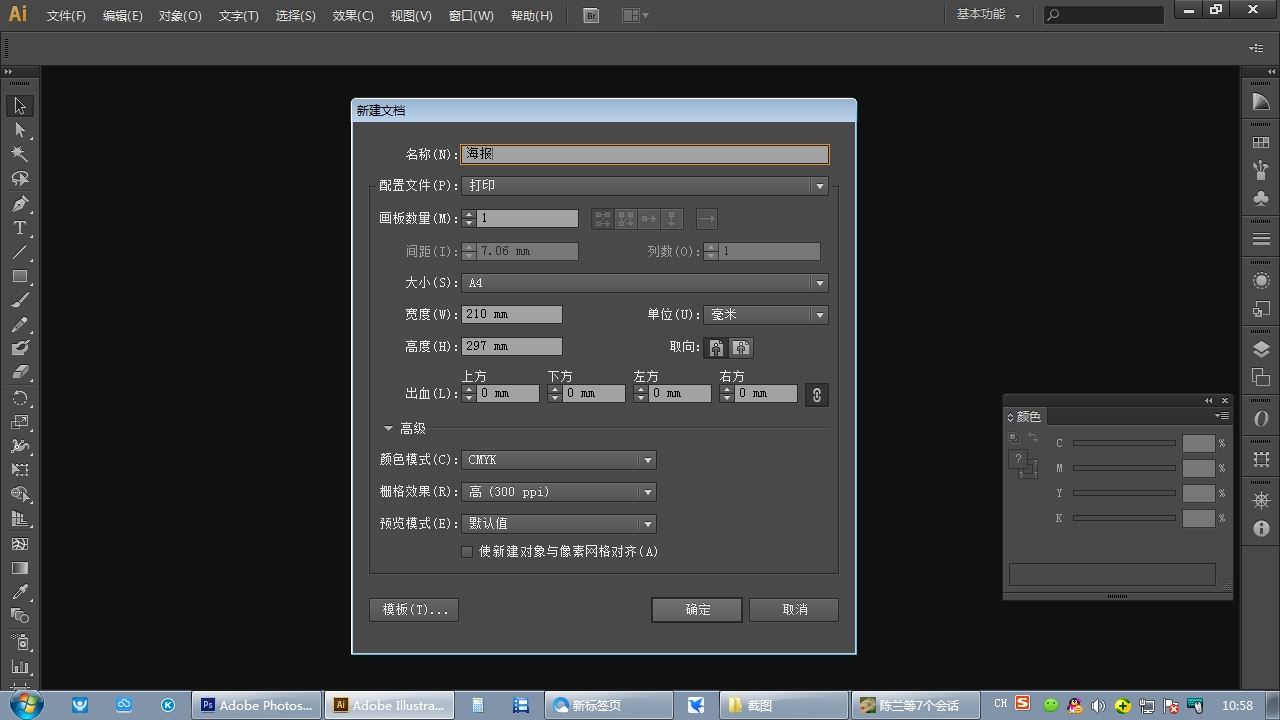Choose portrait orientation button

716,347
